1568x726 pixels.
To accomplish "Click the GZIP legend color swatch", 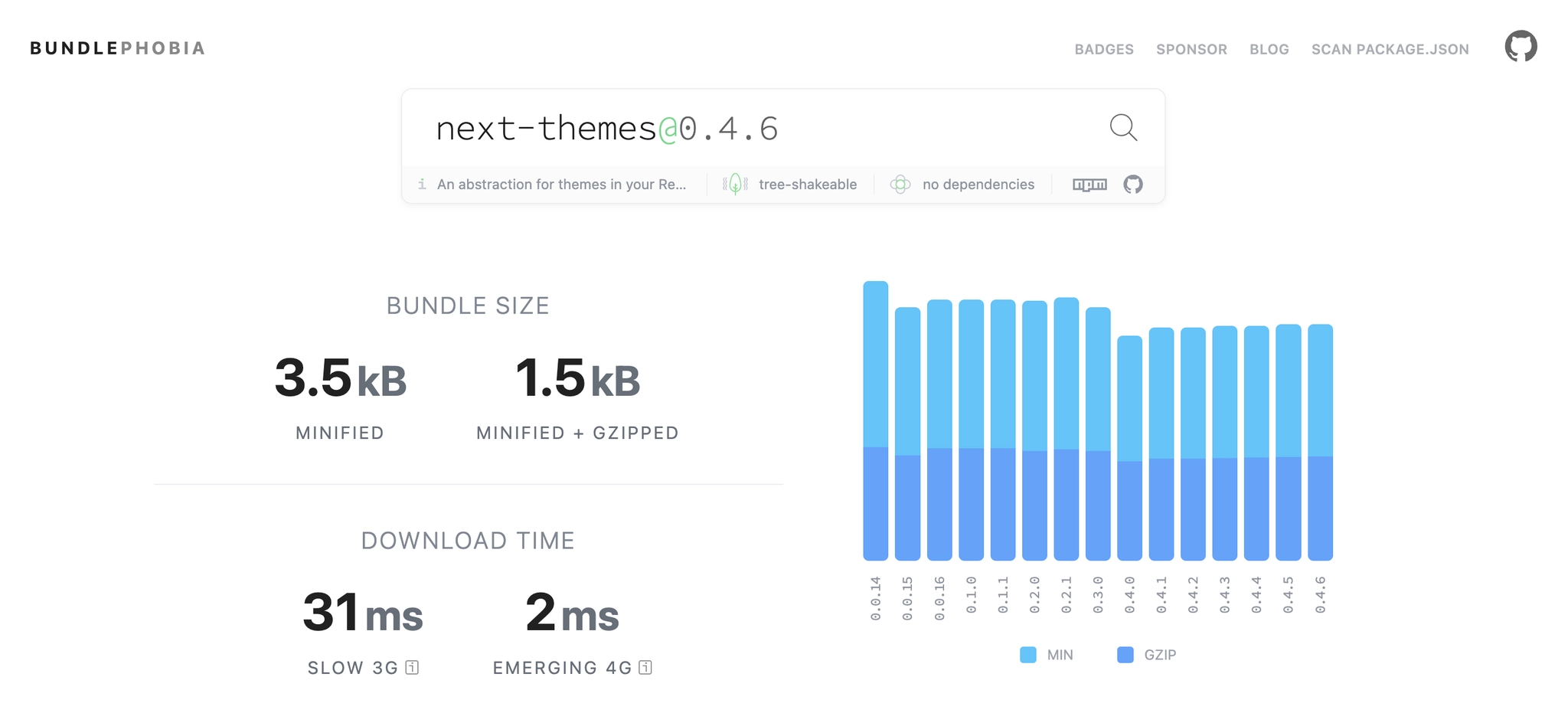I will click(x=1125, y=655).
